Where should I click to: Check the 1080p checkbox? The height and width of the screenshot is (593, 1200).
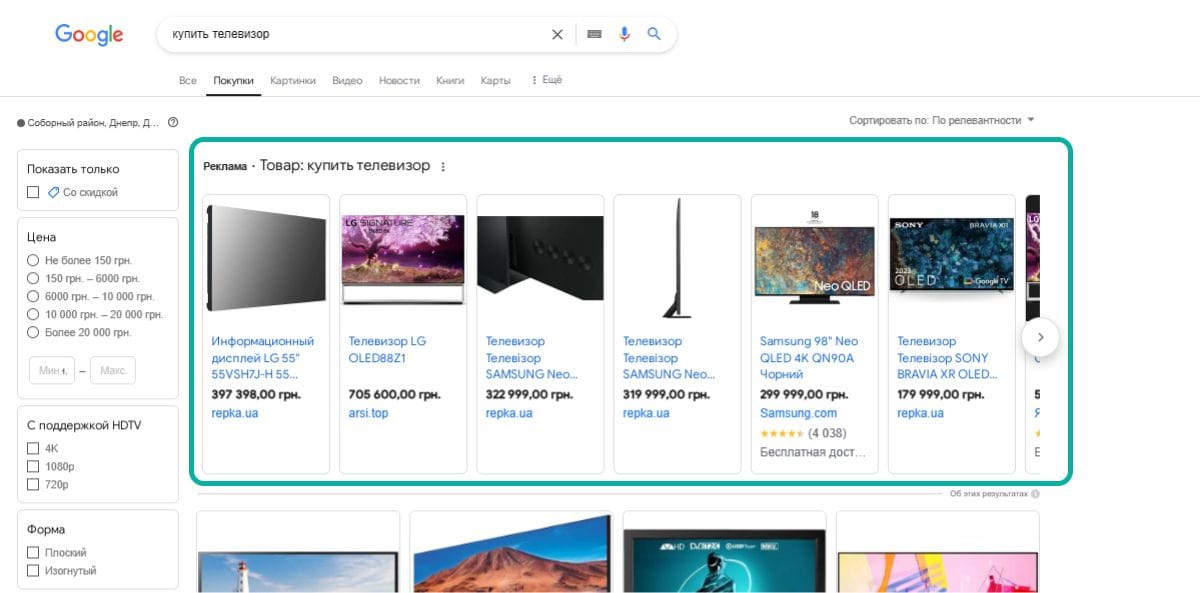click(x=33, y=466)
